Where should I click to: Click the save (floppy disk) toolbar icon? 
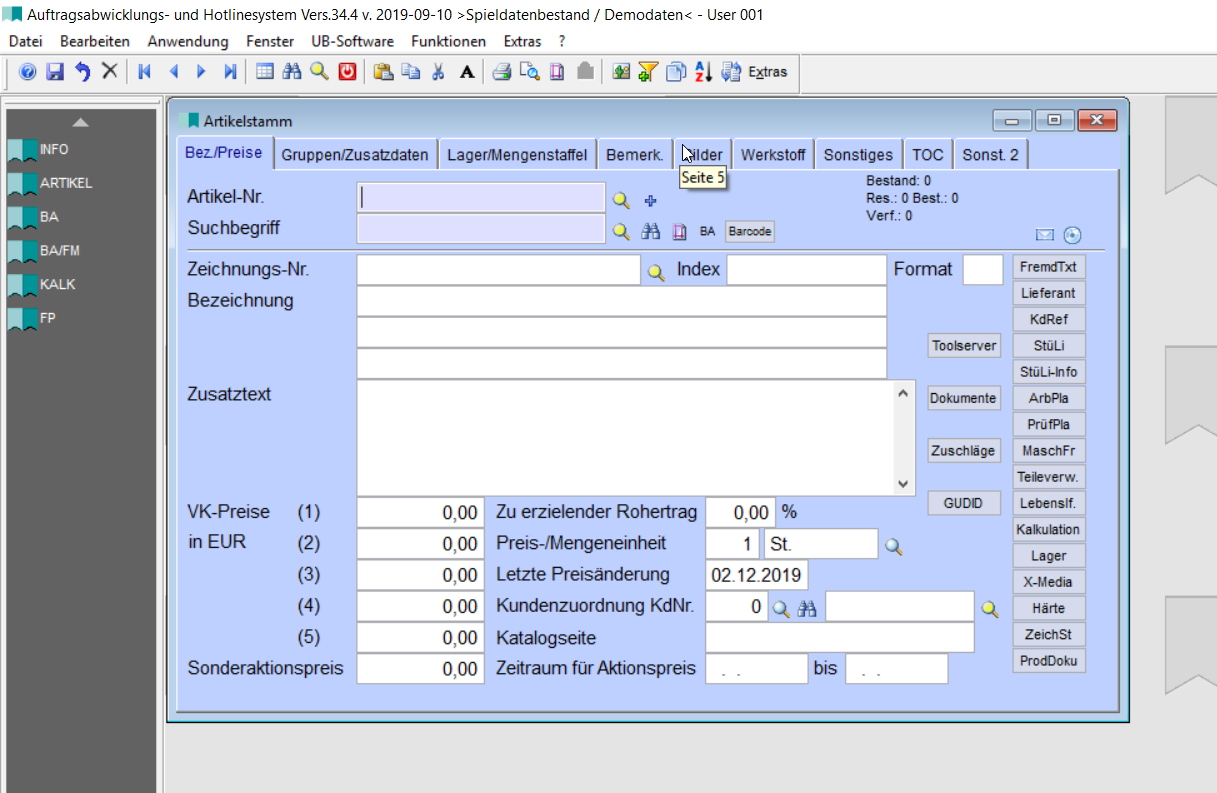click(x=55, y=72)
